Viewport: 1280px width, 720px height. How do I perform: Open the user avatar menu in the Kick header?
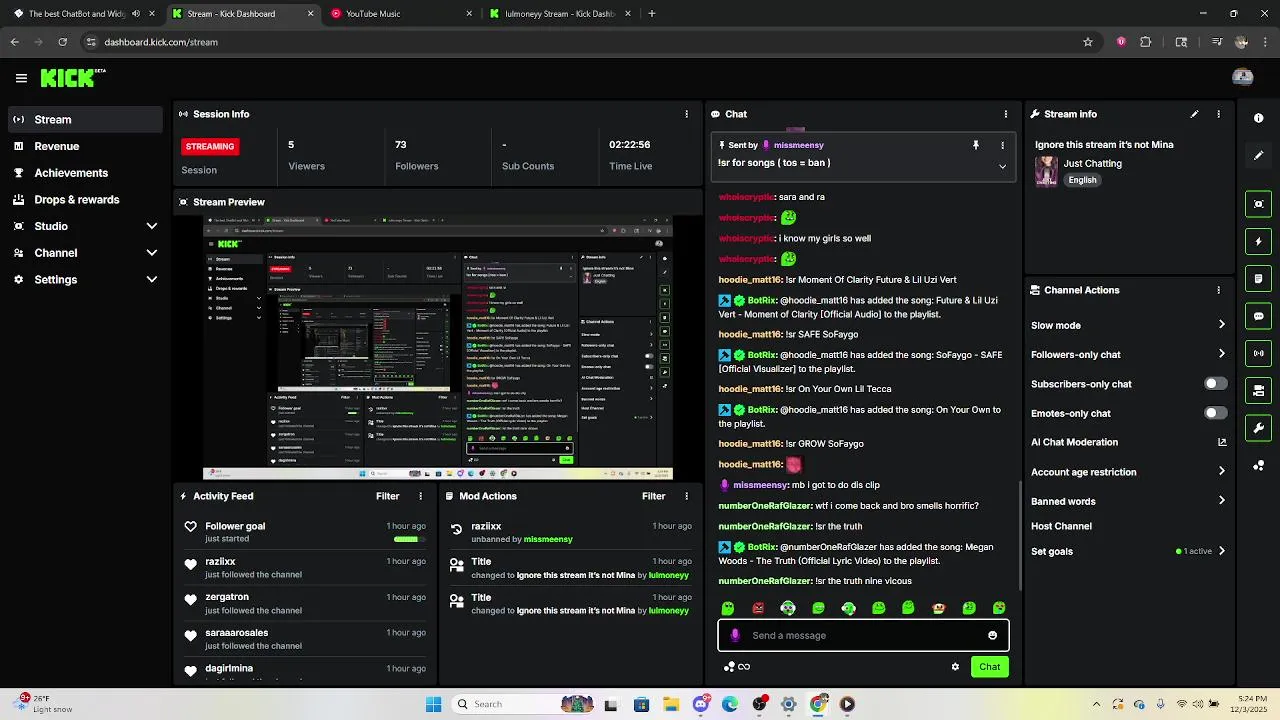[1243, 77]
